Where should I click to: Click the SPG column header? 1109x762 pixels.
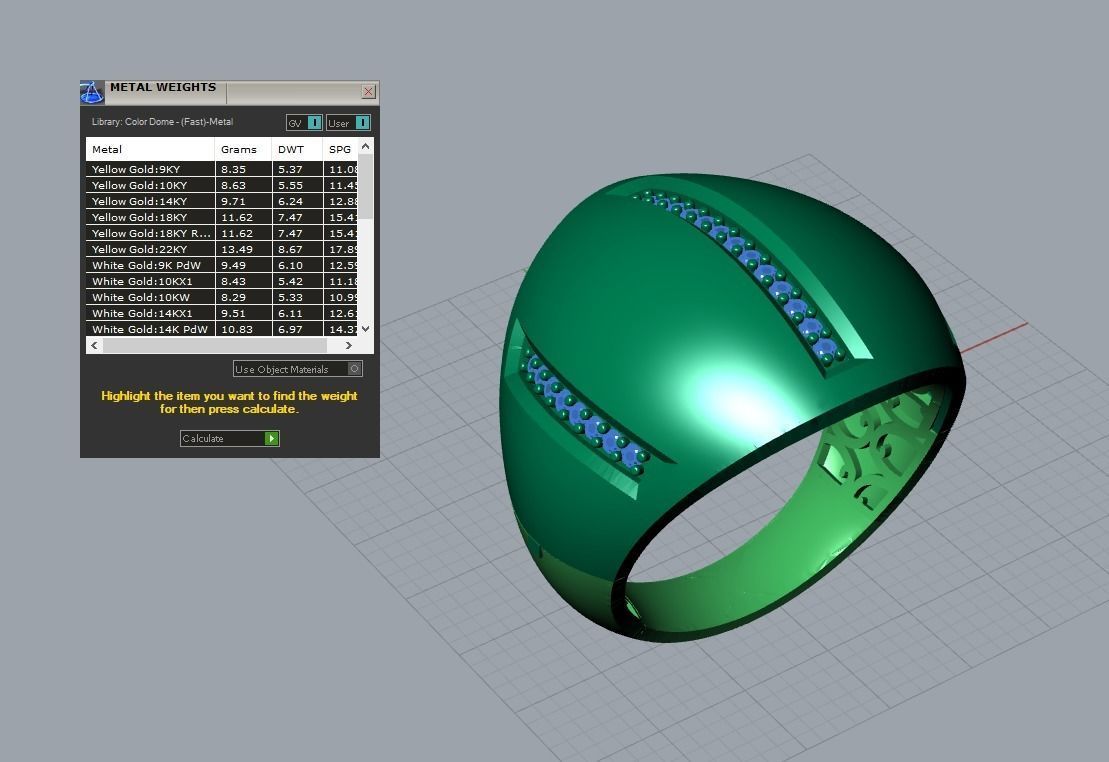340,149
